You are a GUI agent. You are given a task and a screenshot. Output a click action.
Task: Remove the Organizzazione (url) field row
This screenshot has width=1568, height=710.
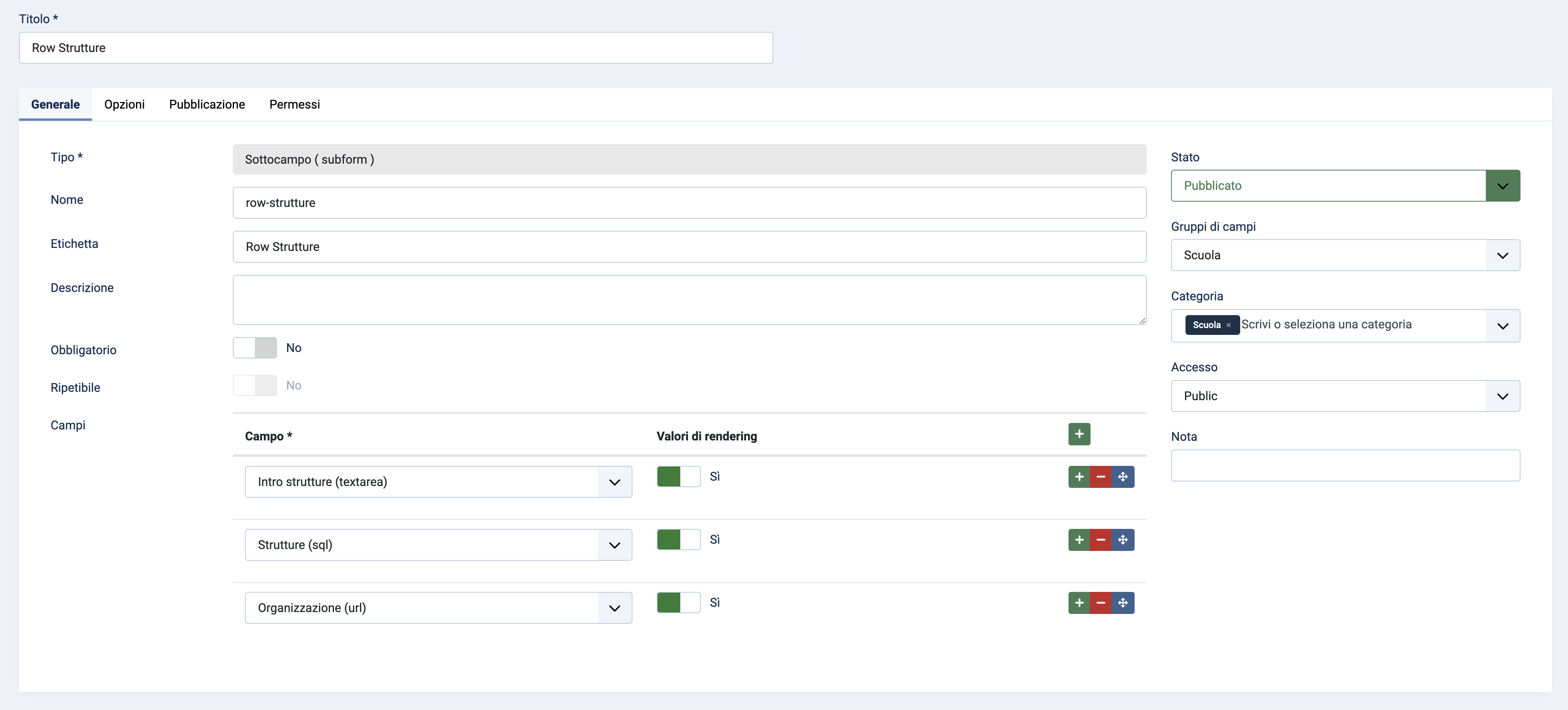point(1100,603)
